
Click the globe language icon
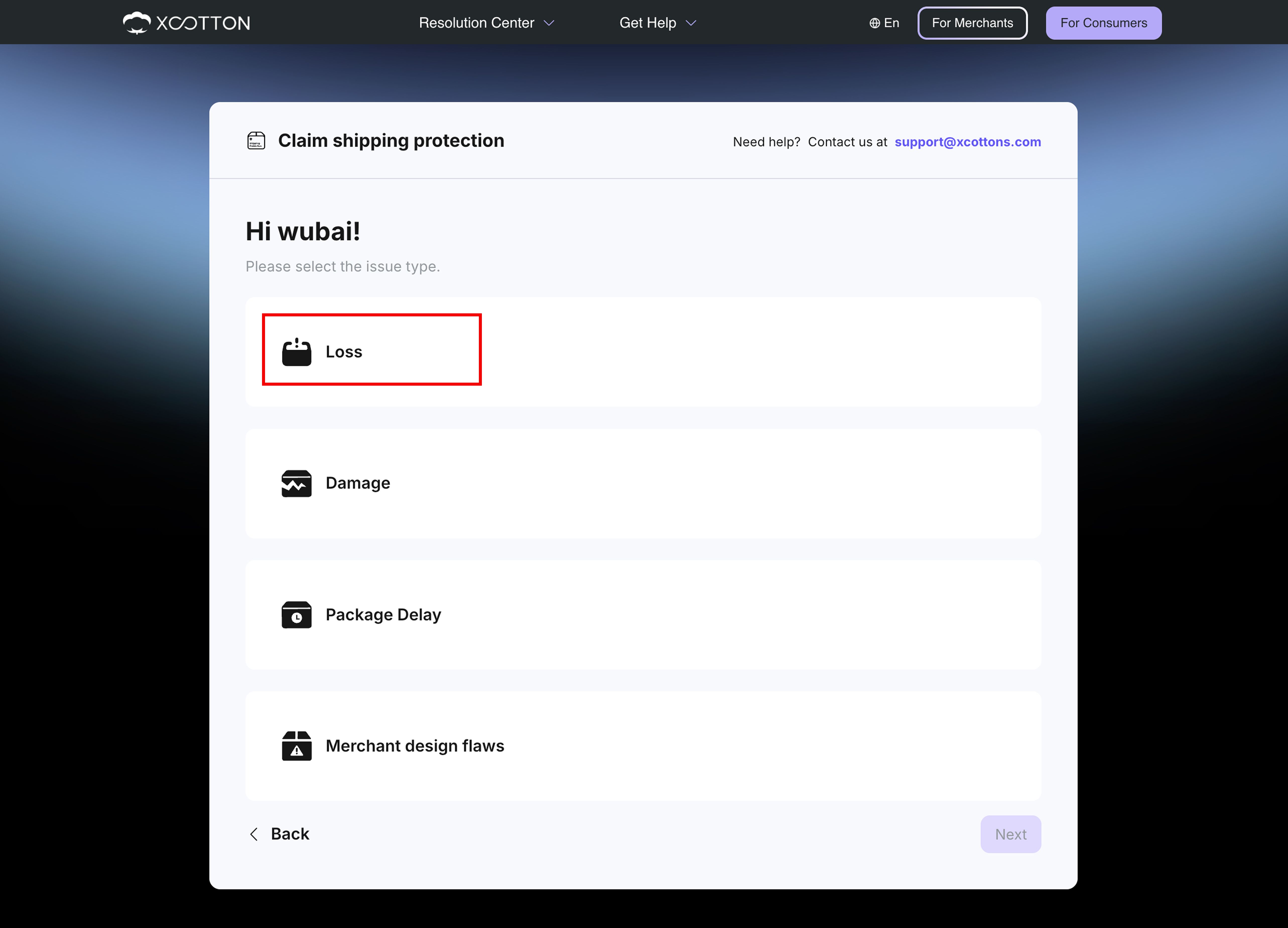[875, 23]
